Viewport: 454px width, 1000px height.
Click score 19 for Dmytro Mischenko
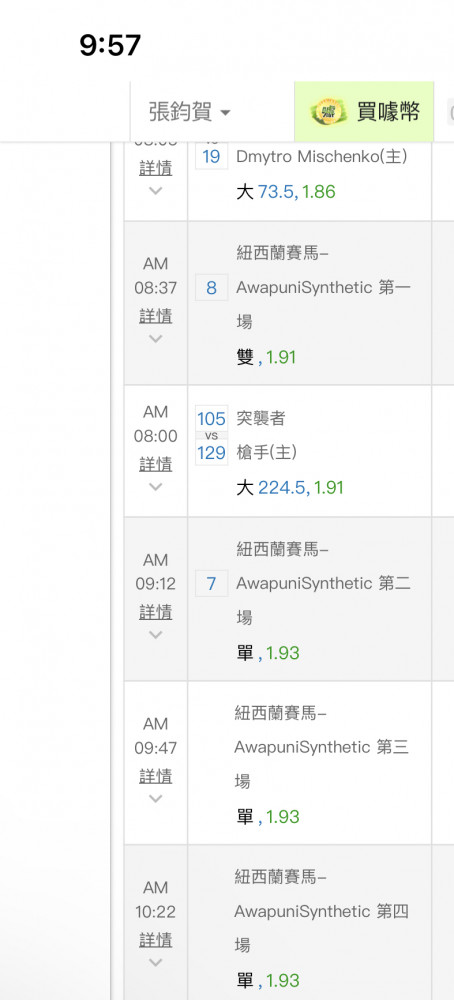(212, 156)
